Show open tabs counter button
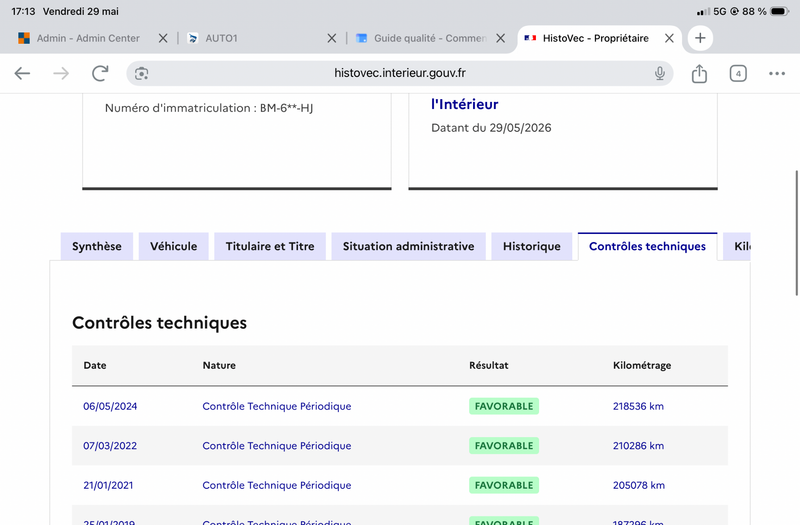Image resolution: width=800 pixels, height=525 pixels. [738, 73]
